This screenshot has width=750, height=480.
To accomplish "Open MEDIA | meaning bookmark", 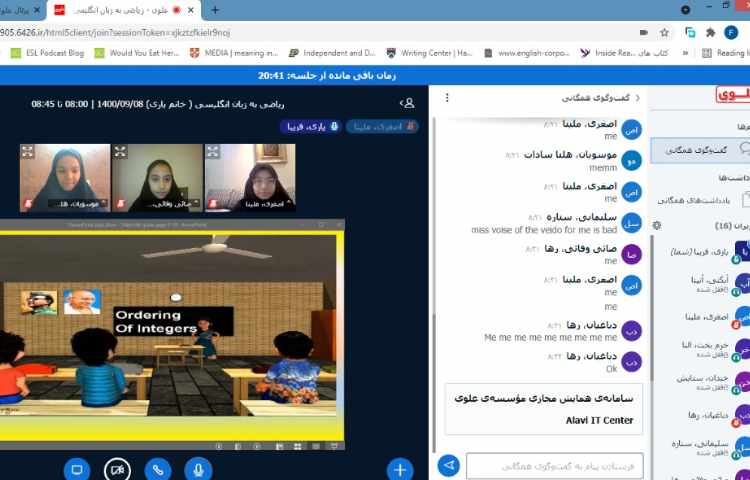I will 234,53.
